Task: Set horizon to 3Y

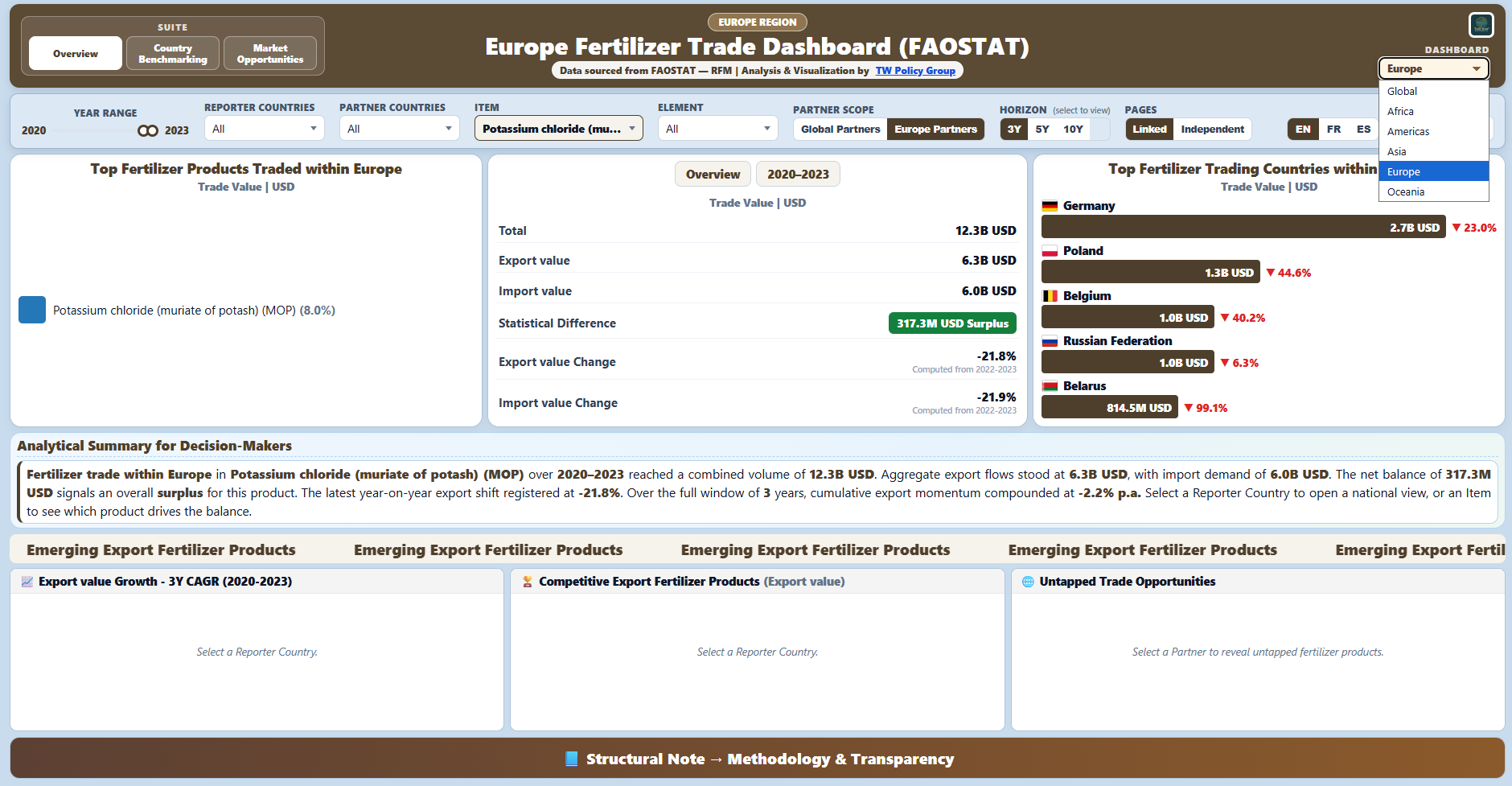Action: point(1014,130)
